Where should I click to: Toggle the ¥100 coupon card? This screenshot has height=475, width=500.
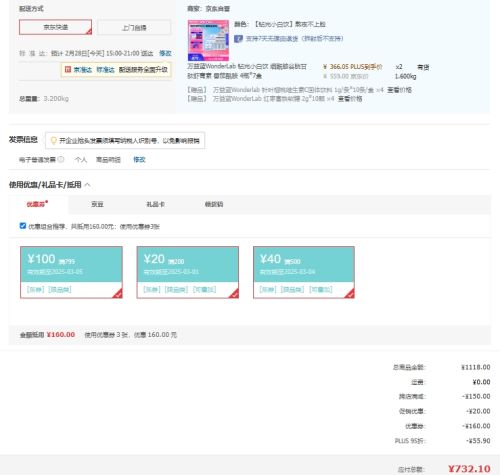(71, 272)
